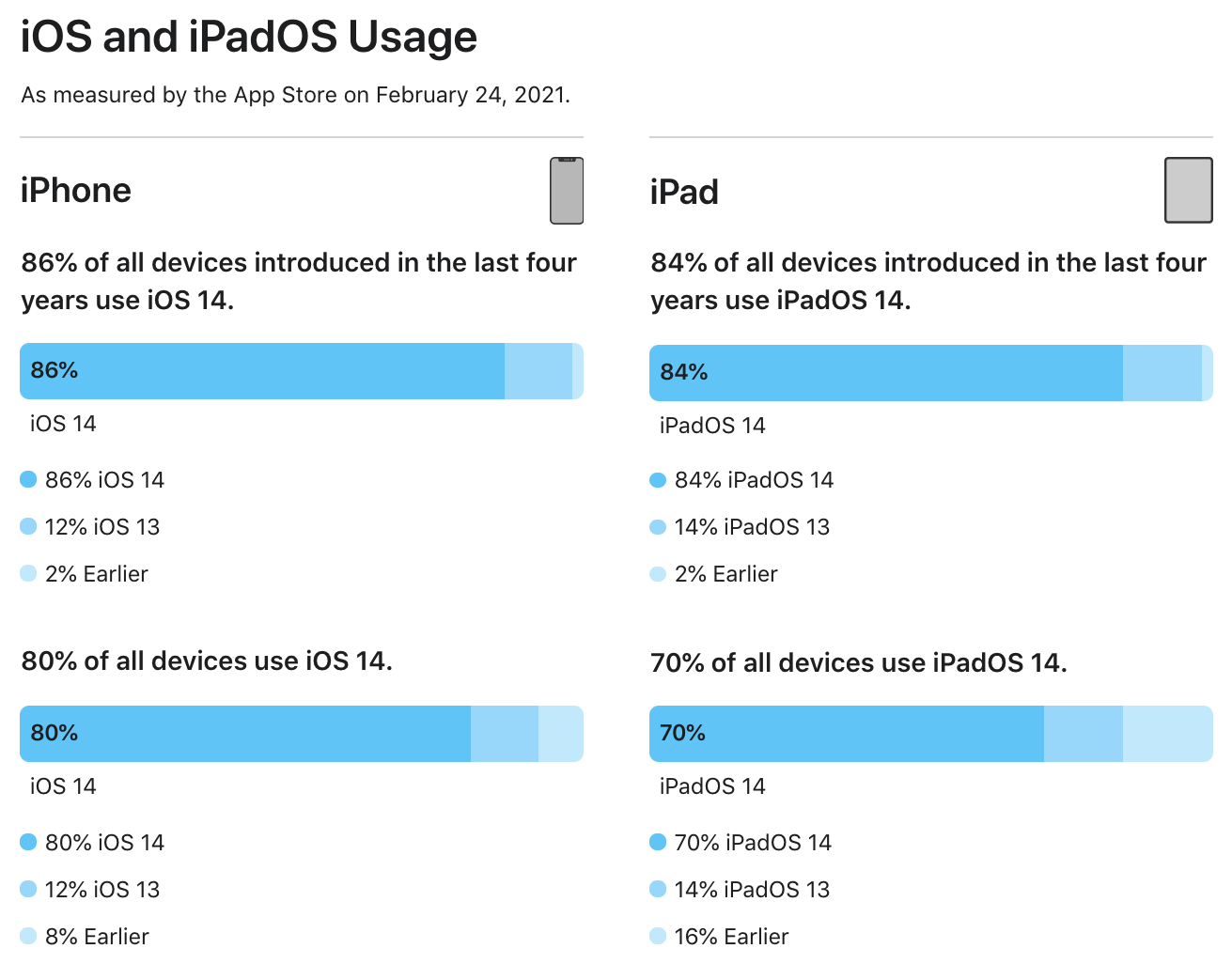Click '70% of all devices use iPadOS 14' text
The image size is (1232, 964).
click(x=859, y=663)
